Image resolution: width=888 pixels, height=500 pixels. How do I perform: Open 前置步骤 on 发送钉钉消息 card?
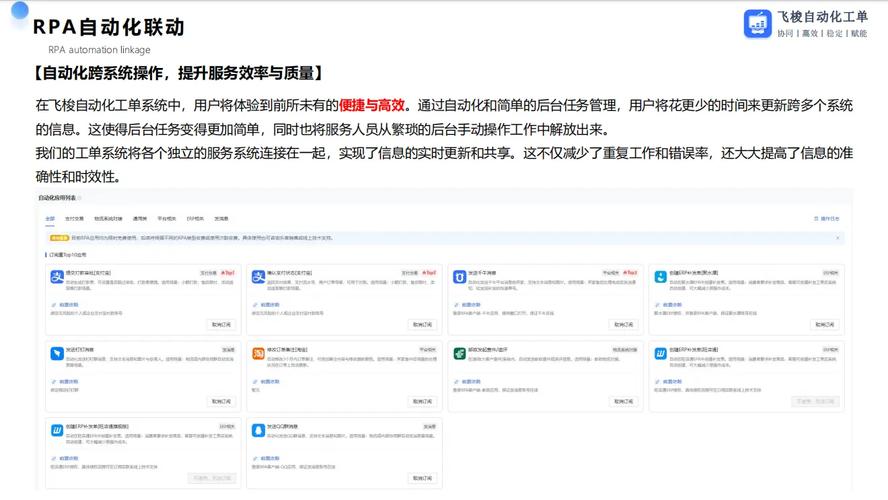pyautogui.click(x=69, y=382)
